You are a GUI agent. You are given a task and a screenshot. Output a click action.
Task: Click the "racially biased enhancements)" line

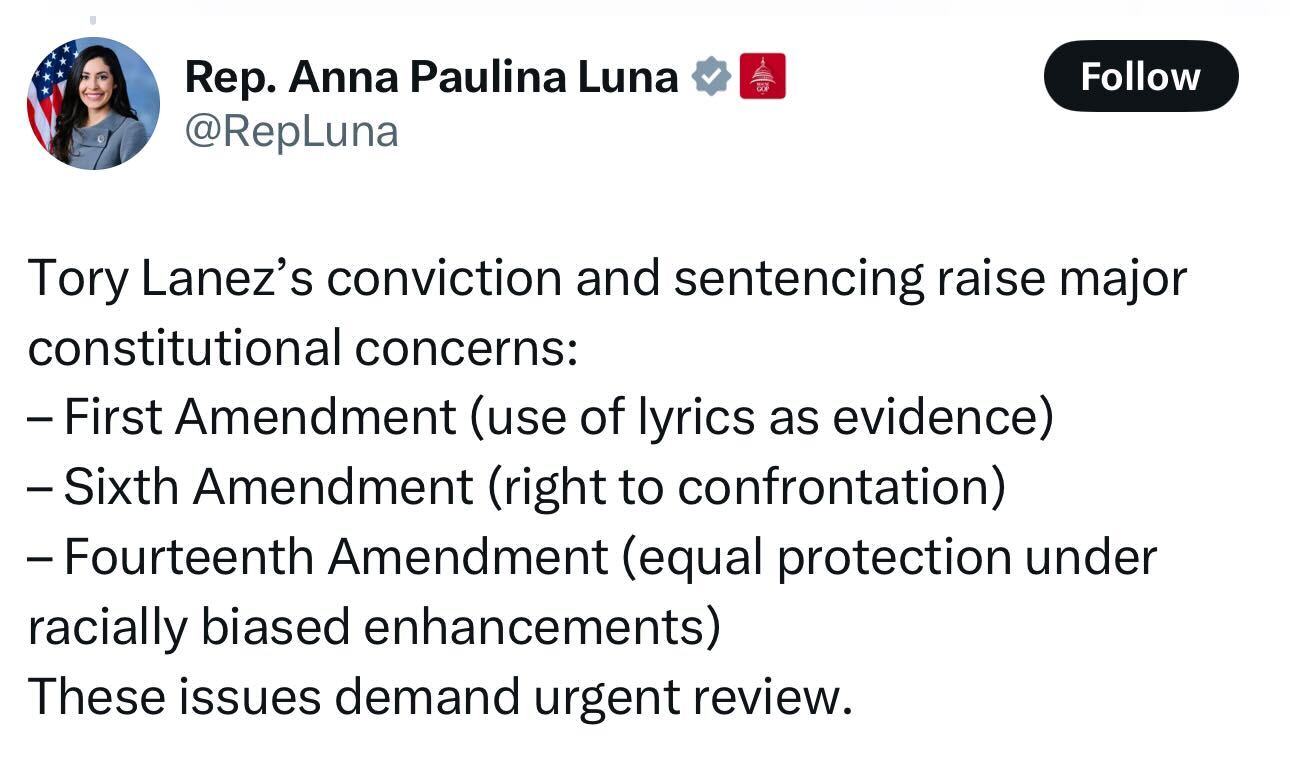coord(374,627)
